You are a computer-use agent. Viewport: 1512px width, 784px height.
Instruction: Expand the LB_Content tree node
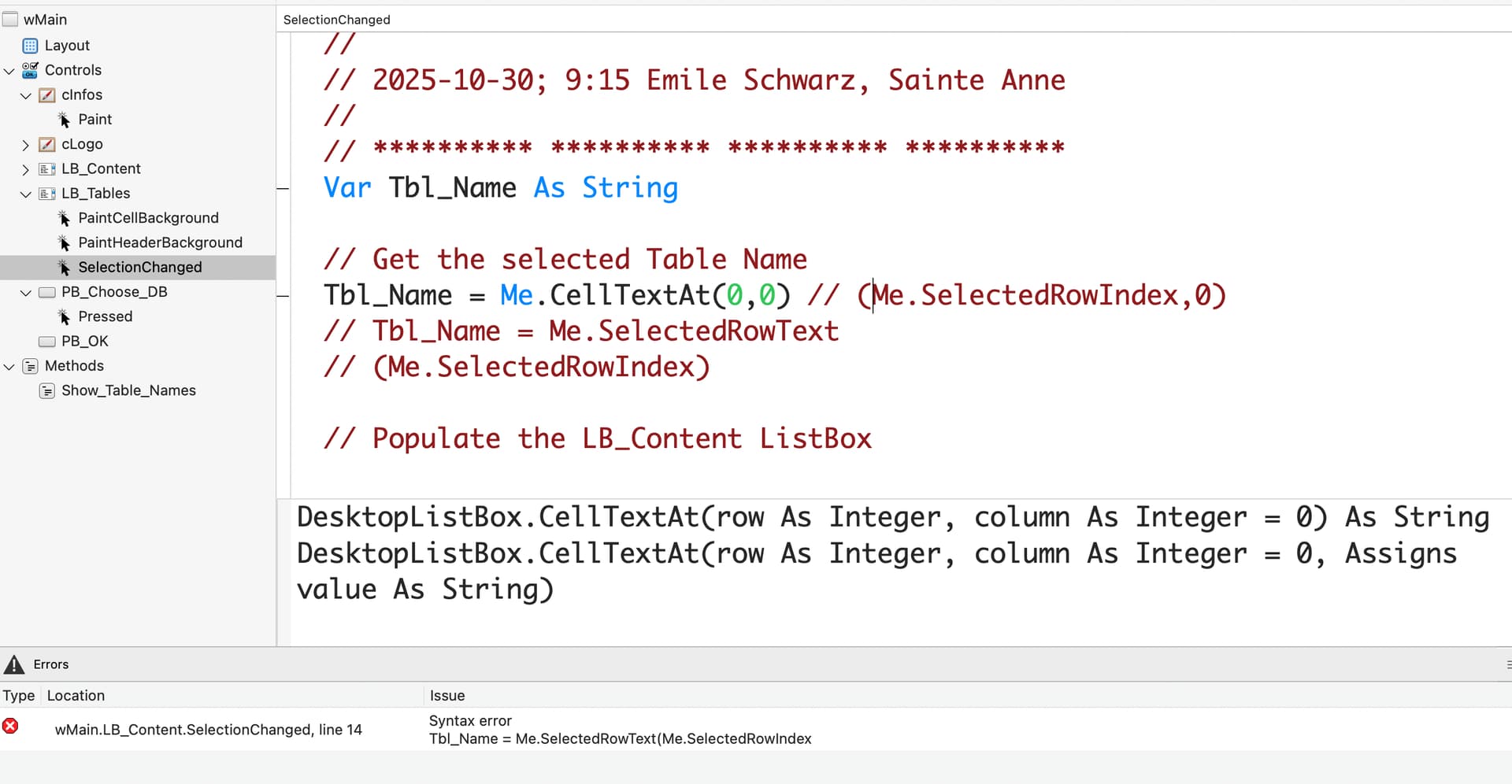25,169
